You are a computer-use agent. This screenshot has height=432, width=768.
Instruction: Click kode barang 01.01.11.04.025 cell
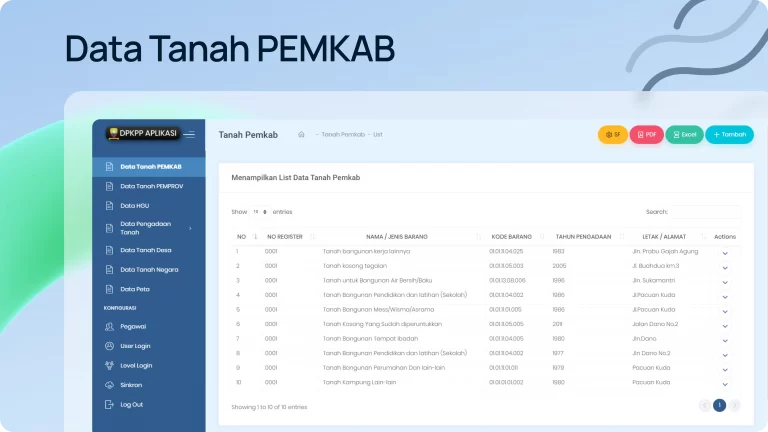pyautogui.click(x=506, y=251)
